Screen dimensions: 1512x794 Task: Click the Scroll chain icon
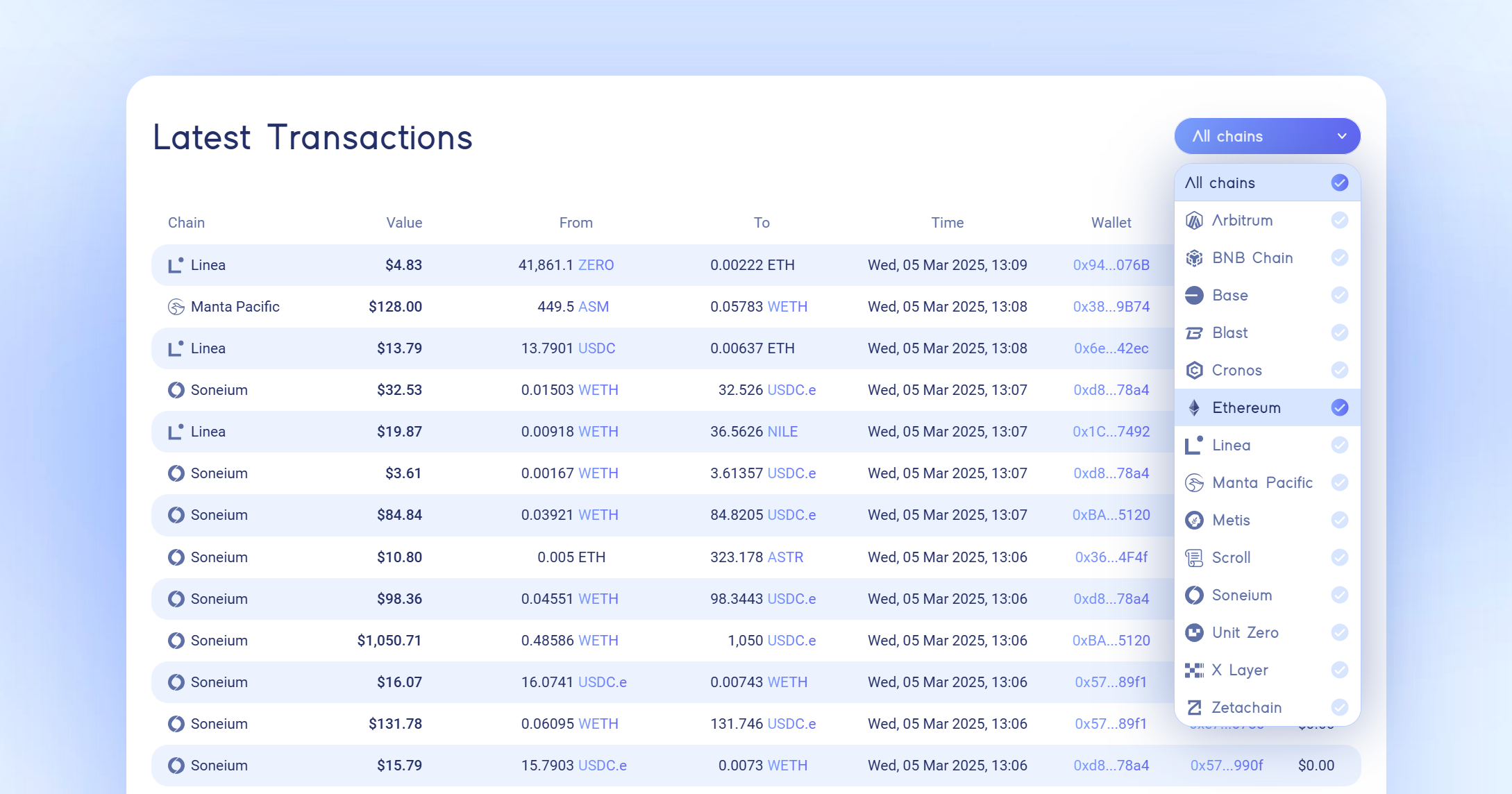(1194, 558)
